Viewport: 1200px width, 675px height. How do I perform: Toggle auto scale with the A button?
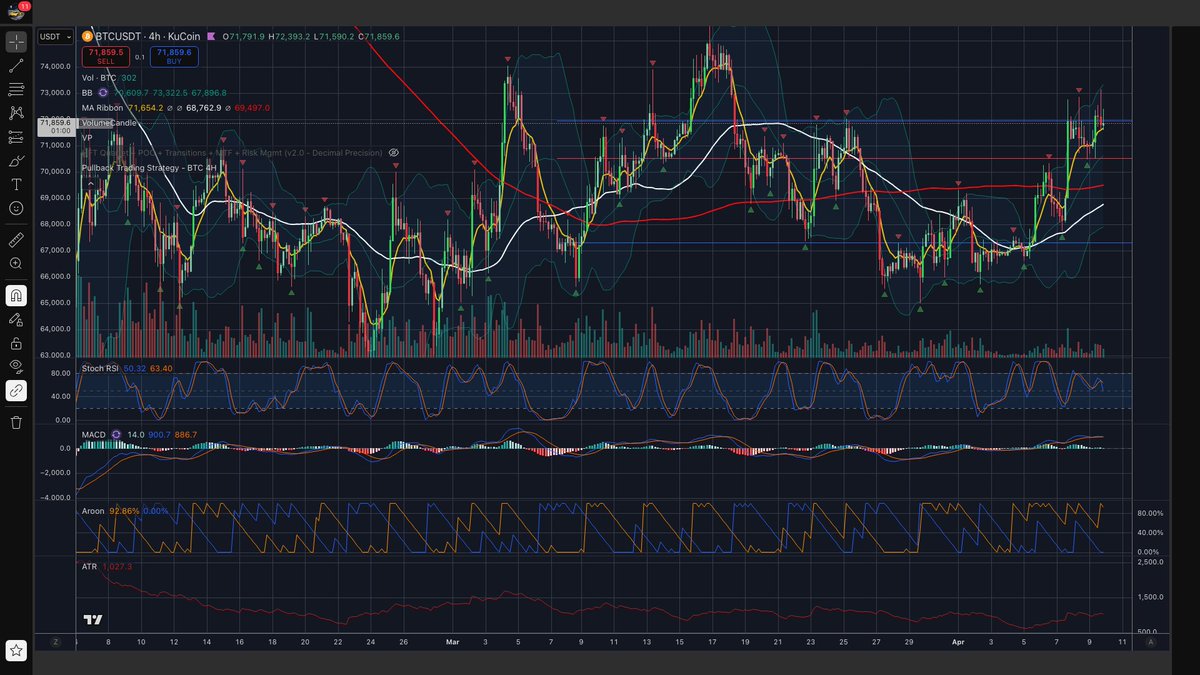[1151, 642]
